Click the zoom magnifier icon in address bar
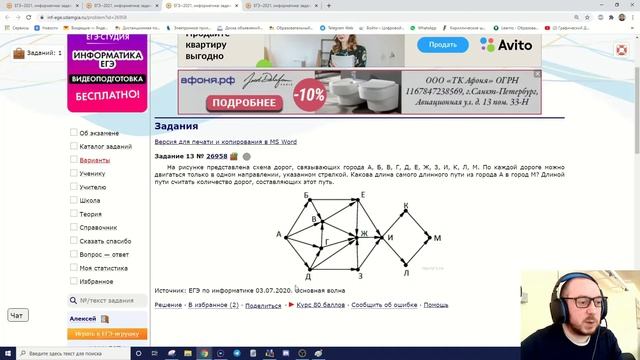The height and width of the screenshot is (360, 640). (576, 17)
